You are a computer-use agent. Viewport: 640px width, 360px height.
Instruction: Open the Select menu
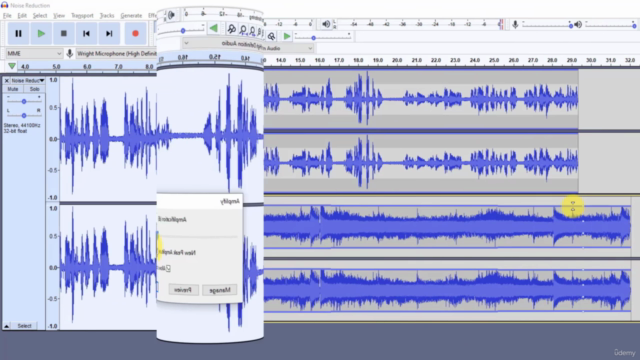(40, 16)
